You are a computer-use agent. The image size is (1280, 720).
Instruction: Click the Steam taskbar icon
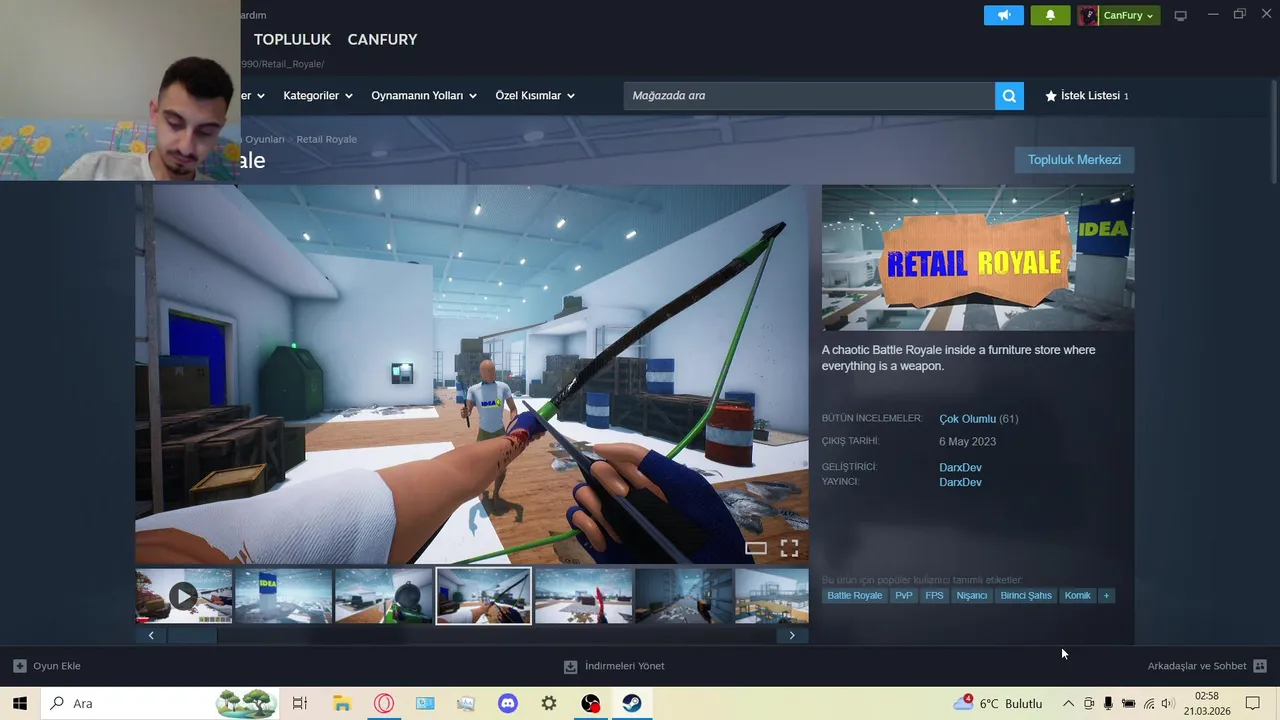pyautogui.click(x=632, y=703)
